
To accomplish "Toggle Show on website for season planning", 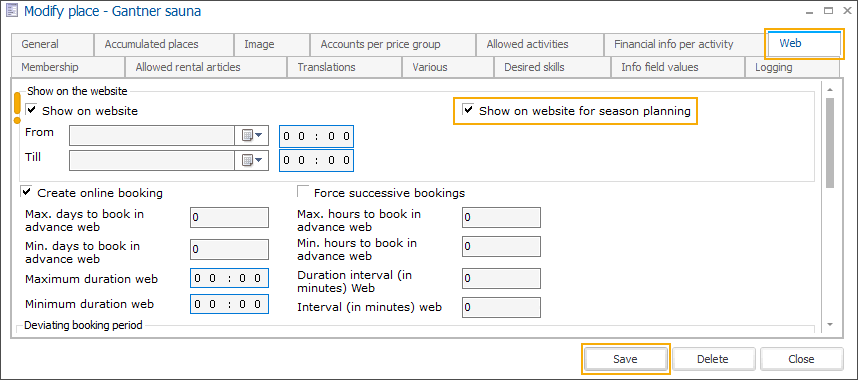I will (468, 110).
